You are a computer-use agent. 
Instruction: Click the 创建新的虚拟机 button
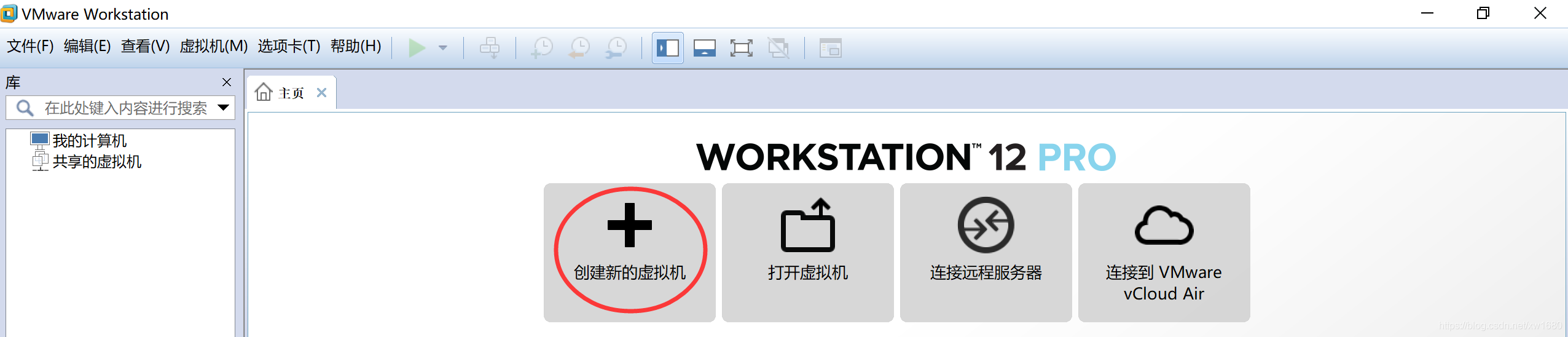tap(630, 252)
